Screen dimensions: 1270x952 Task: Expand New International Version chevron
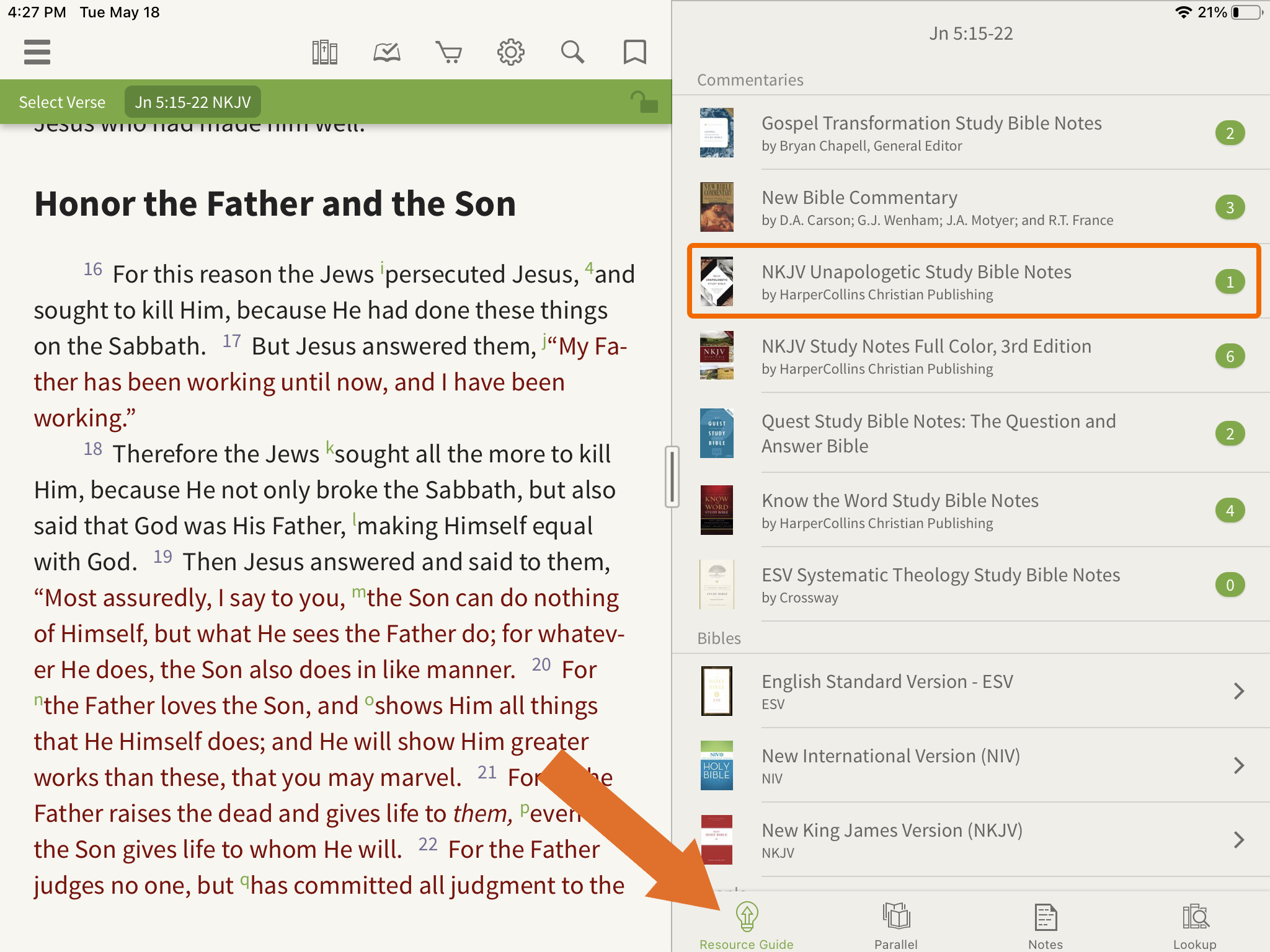[x=1239, y=765]
